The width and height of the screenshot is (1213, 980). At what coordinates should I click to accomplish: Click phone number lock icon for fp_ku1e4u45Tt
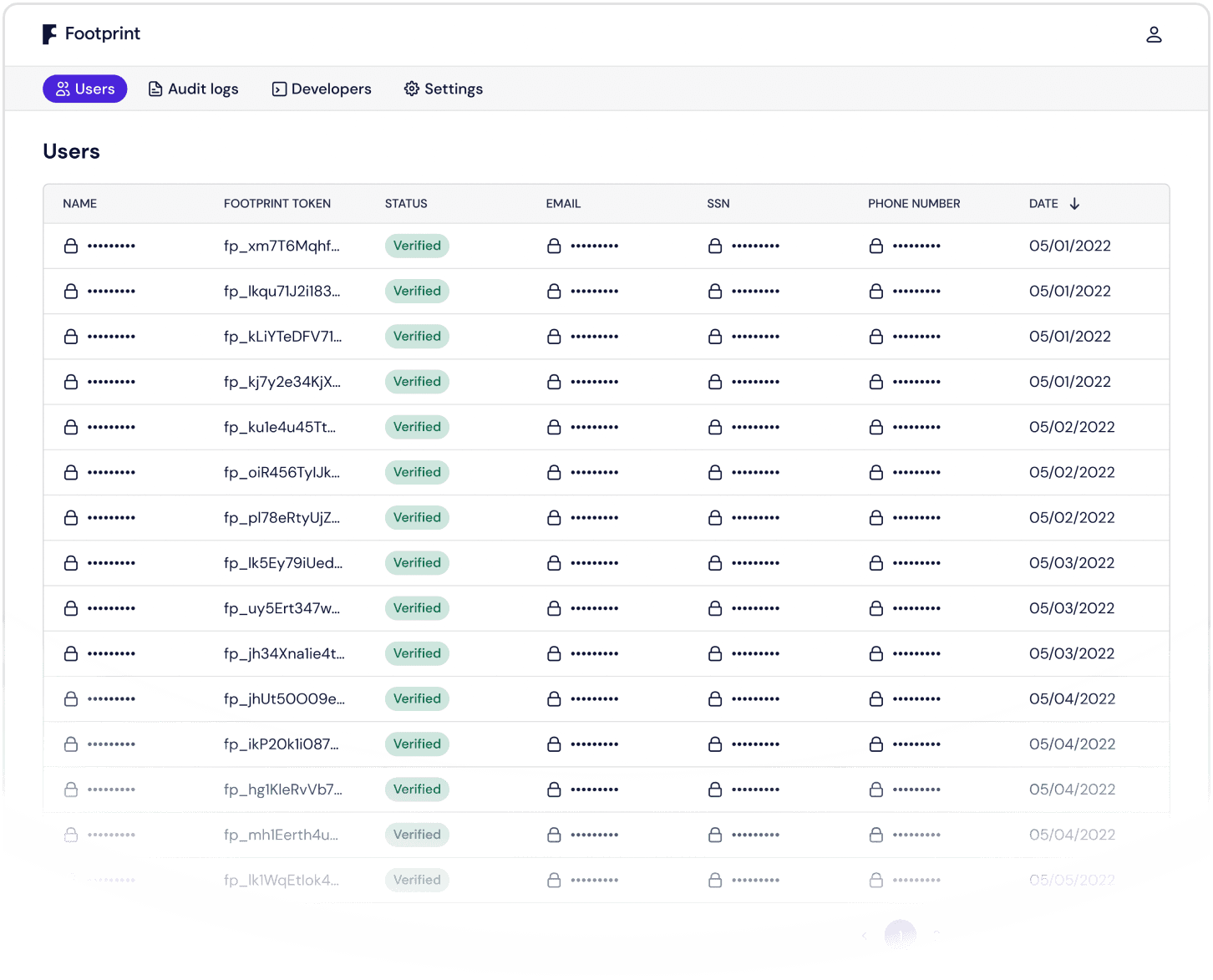pos(875,427)
